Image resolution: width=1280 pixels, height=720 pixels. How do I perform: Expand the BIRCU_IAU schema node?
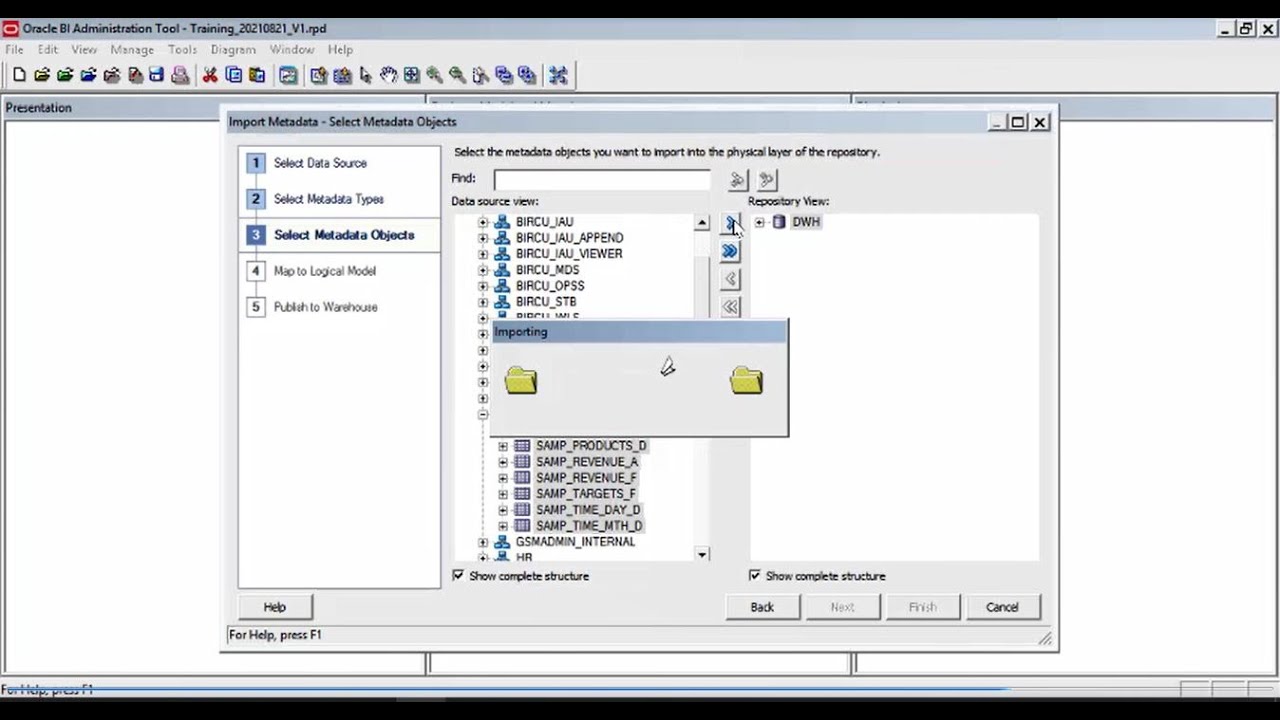(483, 222)
